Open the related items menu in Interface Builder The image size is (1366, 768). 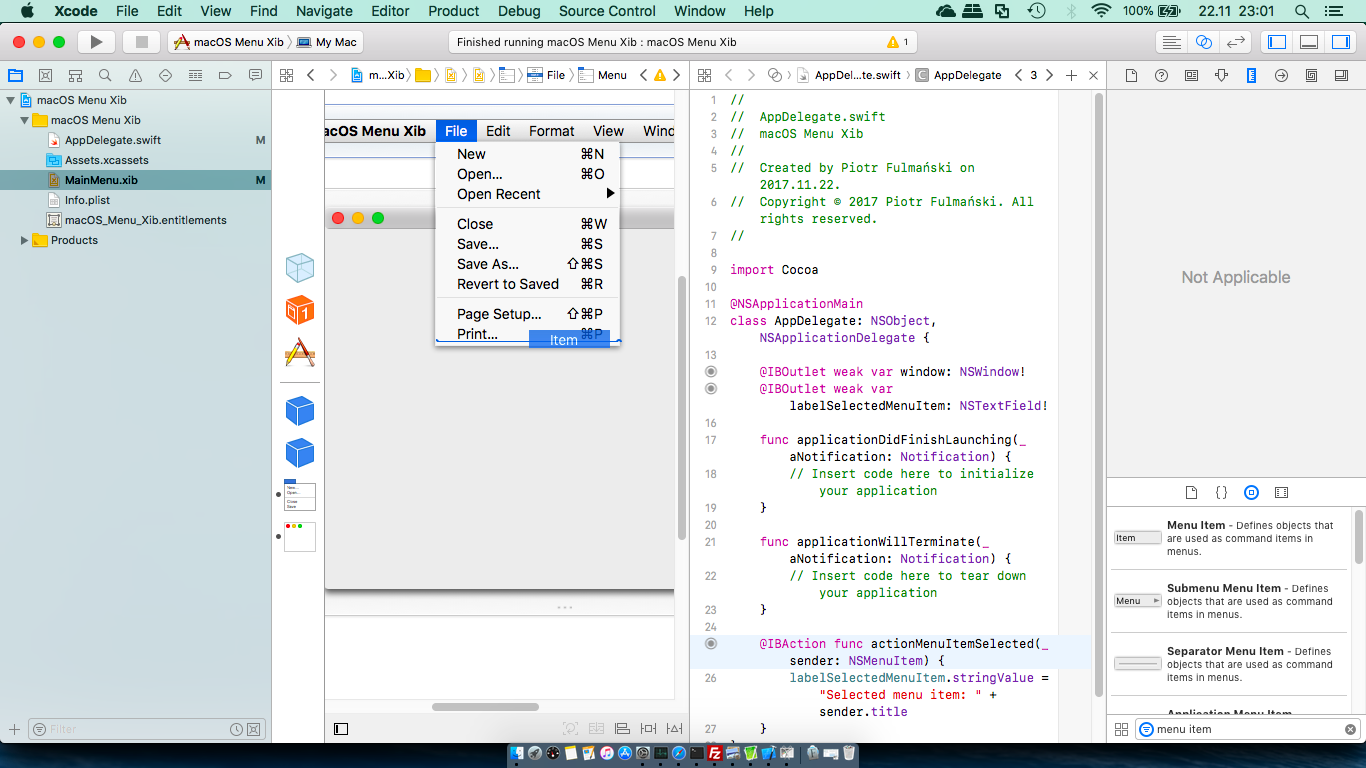pyautogui.click(x=286, y=75)
